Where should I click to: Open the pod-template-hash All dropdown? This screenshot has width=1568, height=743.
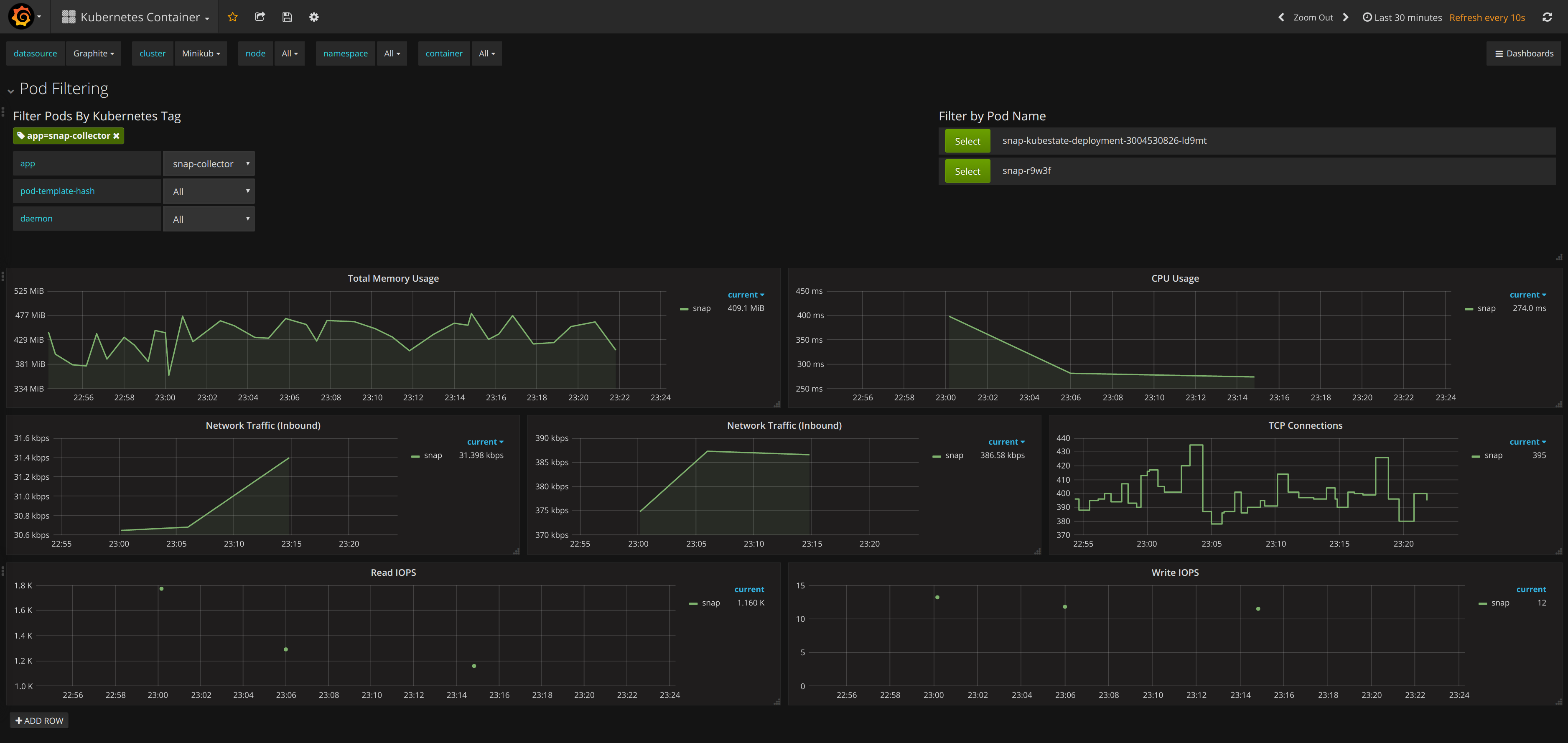(209, 191)
